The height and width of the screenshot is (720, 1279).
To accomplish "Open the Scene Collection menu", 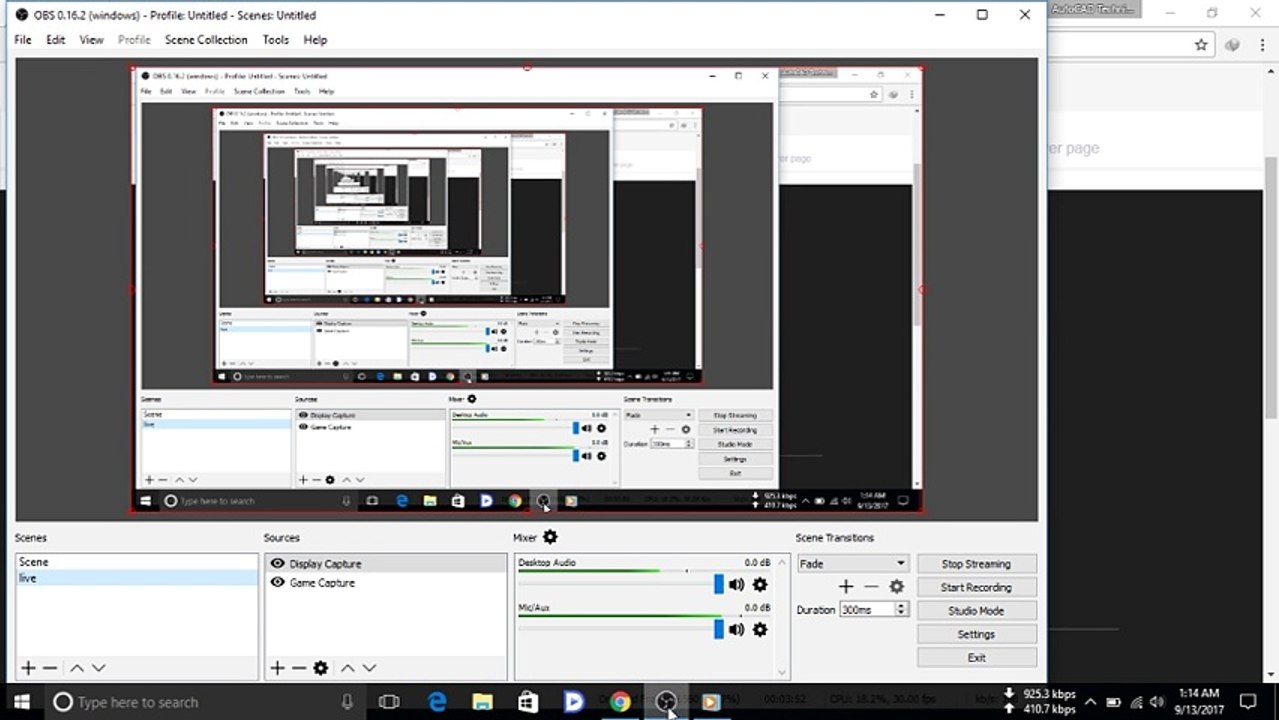I will 206,40.
